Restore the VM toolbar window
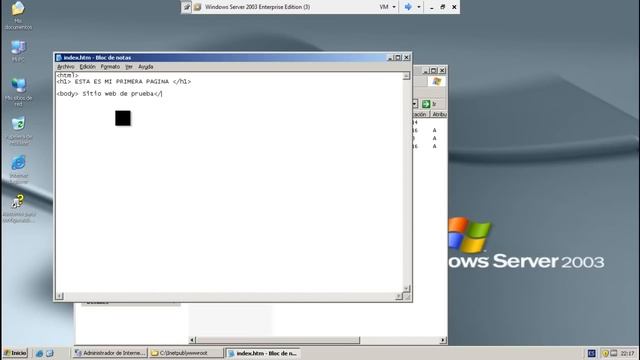640x360 pixels. [x=442, y=7]
